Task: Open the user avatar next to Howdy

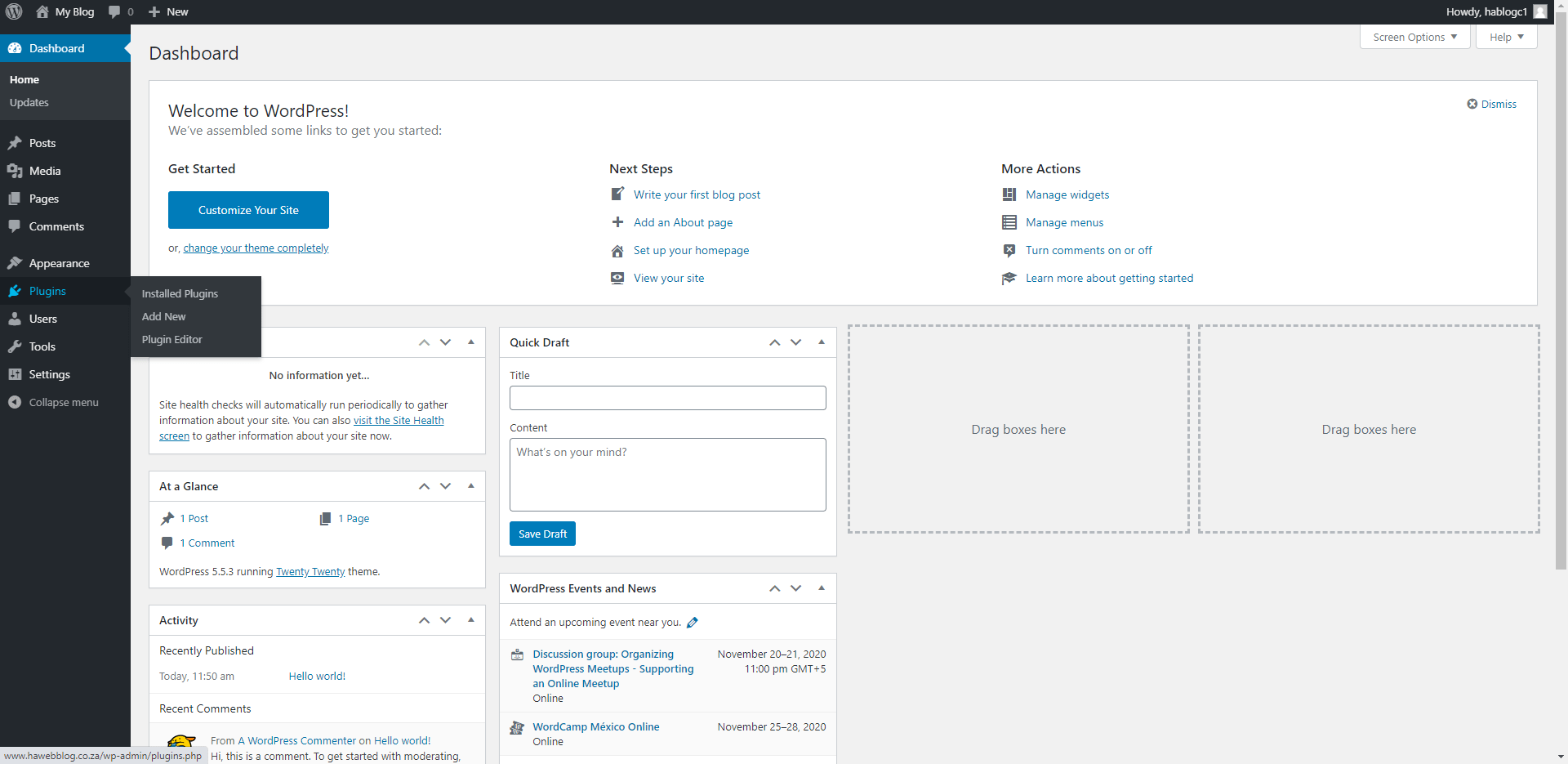Action: coord(1540,12)
